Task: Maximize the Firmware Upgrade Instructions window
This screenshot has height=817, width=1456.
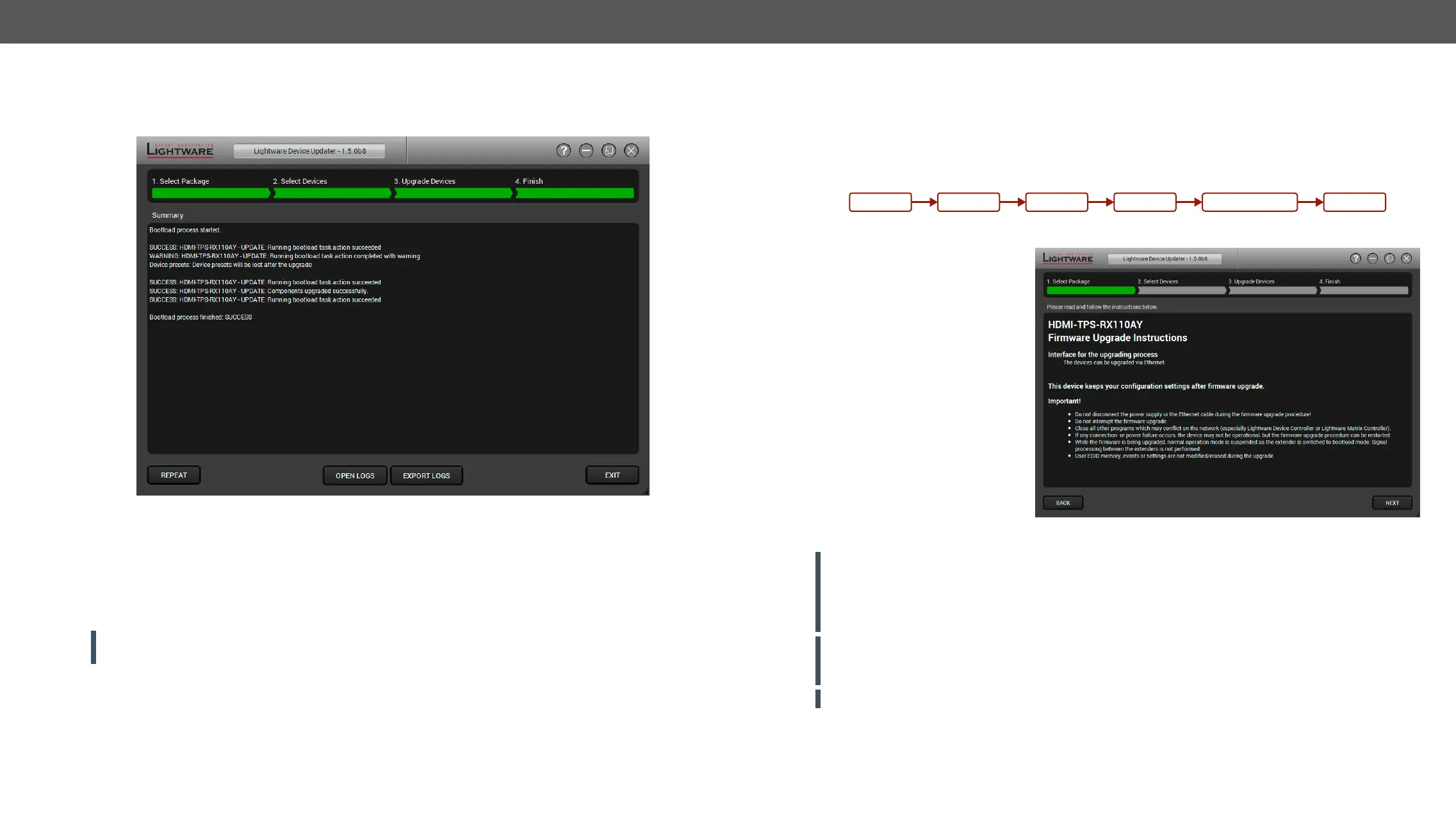Action: point(1389,258)
